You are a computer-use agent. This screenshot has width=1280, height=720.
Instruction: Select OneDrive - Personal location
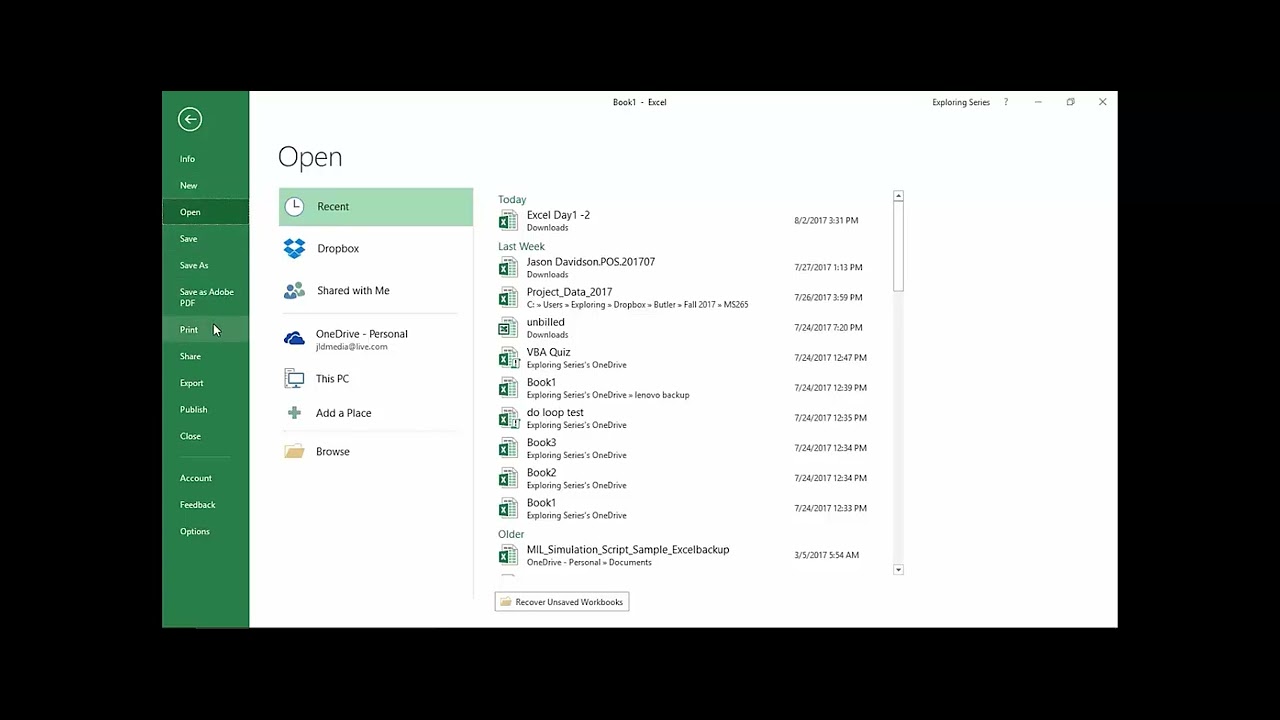click(x=376, y=339)
